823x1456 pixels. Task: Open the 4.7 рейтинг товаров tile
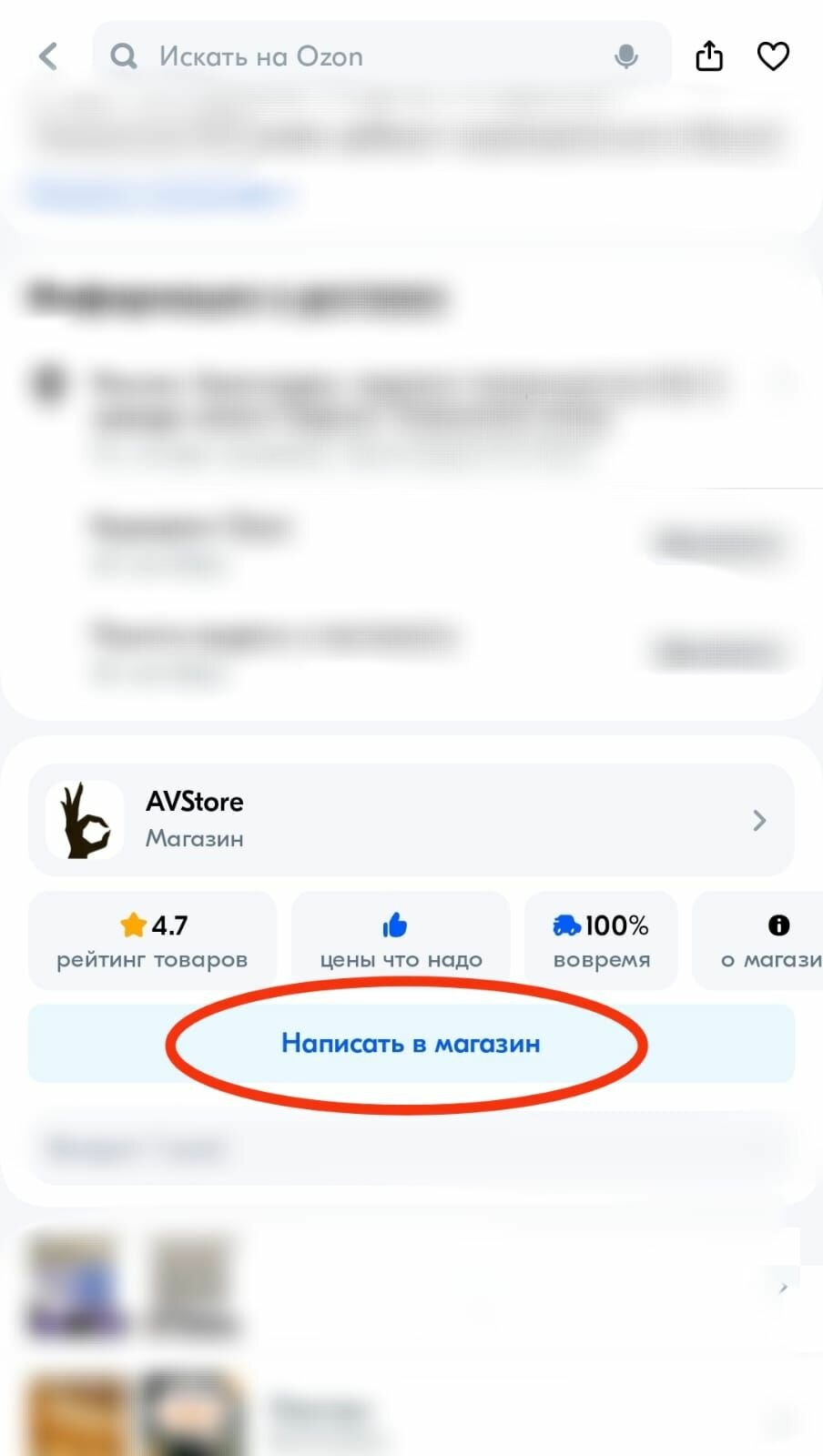152,940
